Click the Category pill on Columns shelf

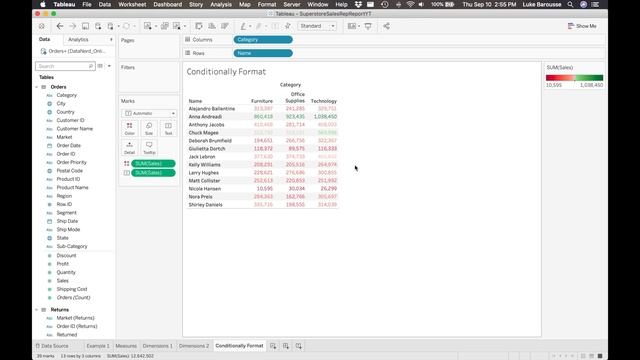coord(263,40)
